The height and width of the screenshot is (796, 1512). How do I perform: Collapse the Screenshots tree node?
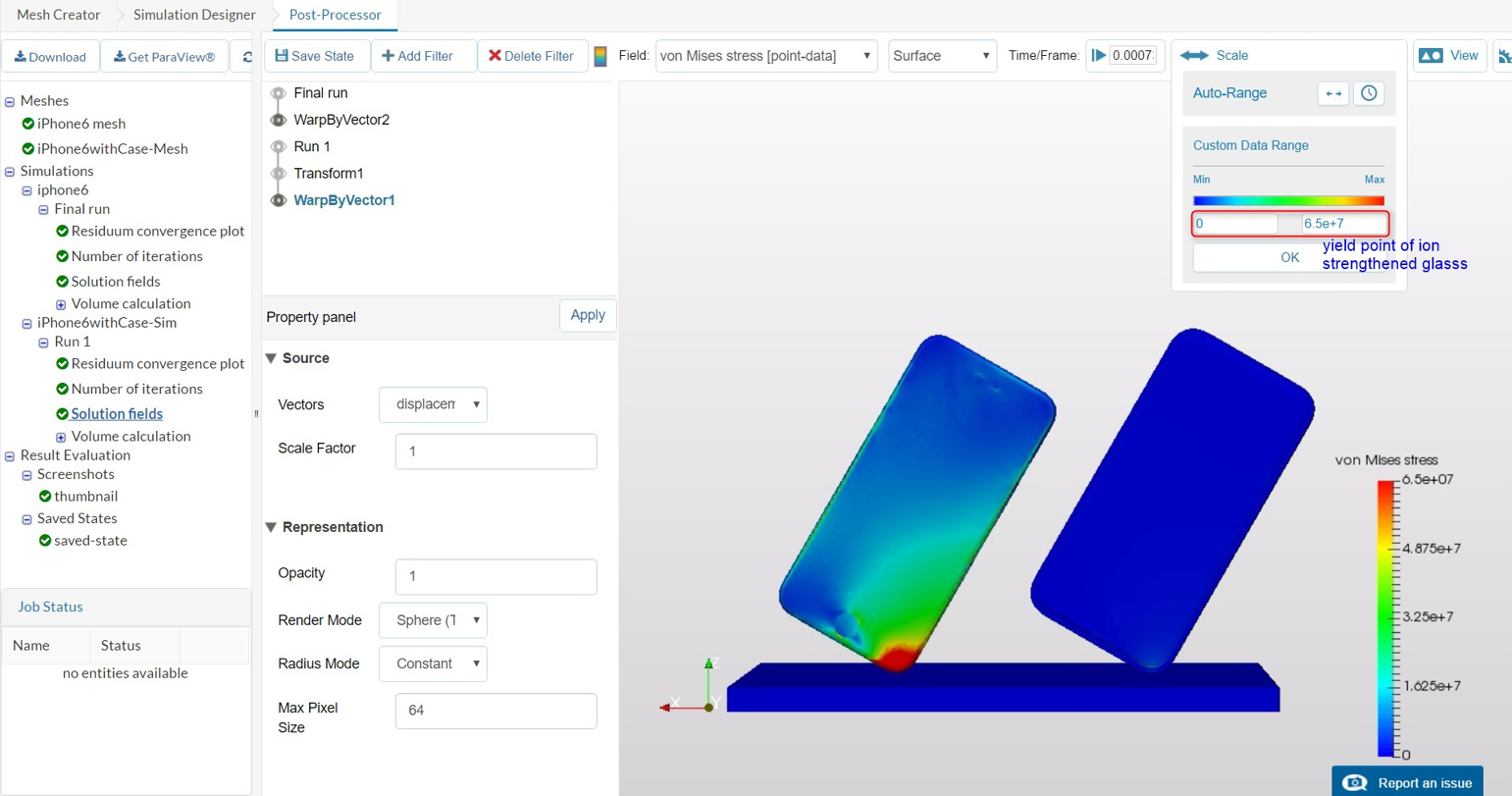[26, 475]
